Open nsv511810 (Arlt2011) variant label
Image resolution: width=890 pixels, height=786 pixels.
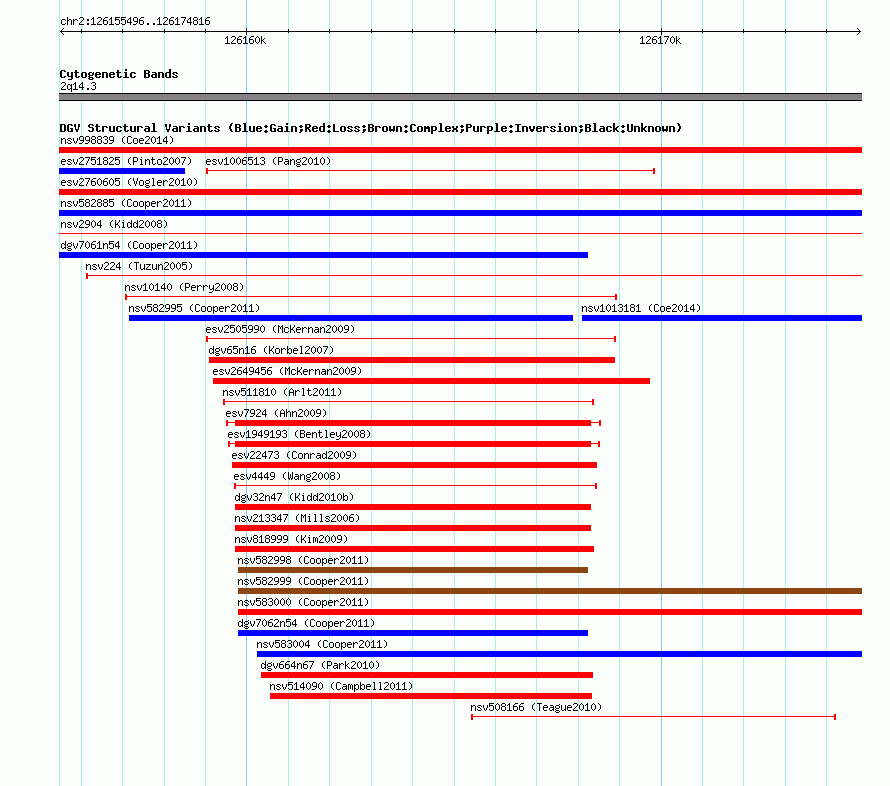pyautogui.click(x=282, y=392)
